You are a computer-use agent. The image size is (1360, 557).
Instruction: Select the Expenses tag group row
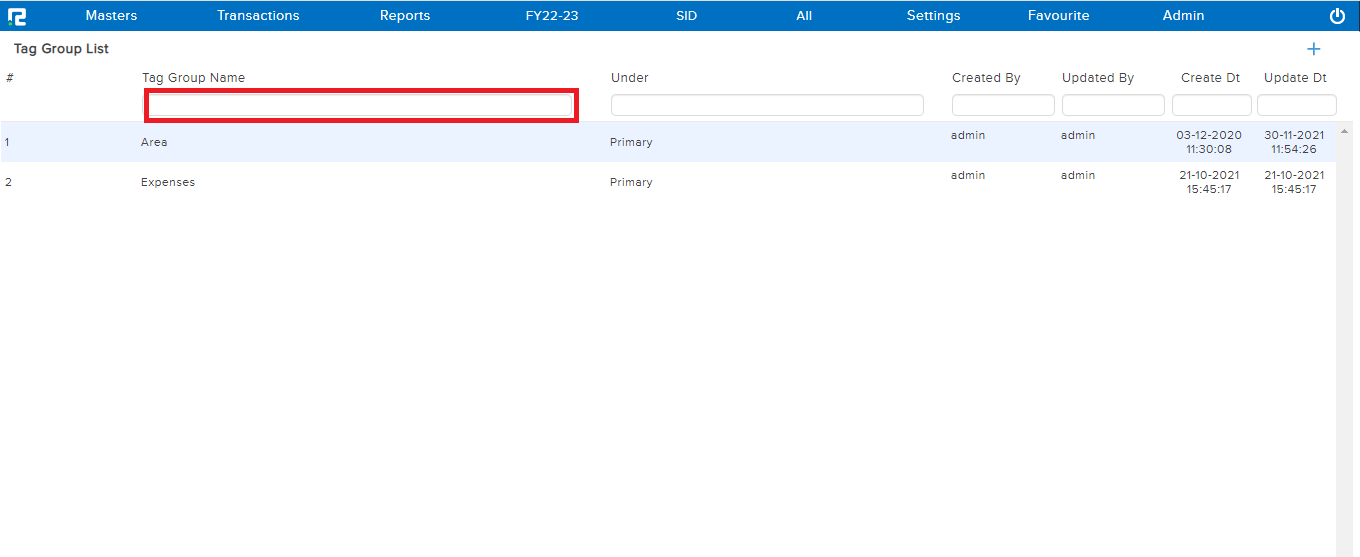coord(168,182)
